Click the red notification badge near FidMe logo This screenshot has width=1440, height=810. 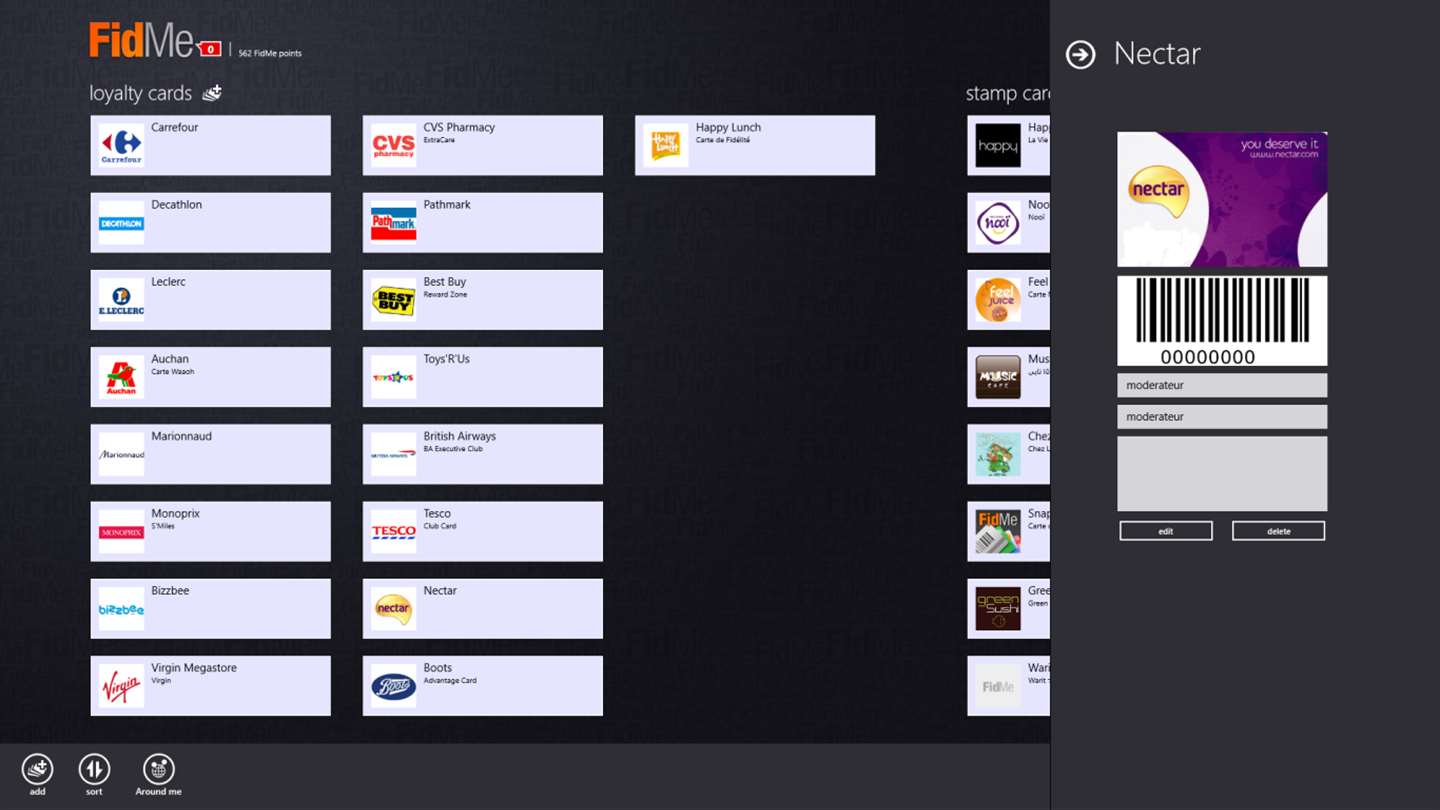tap(210, 49)
